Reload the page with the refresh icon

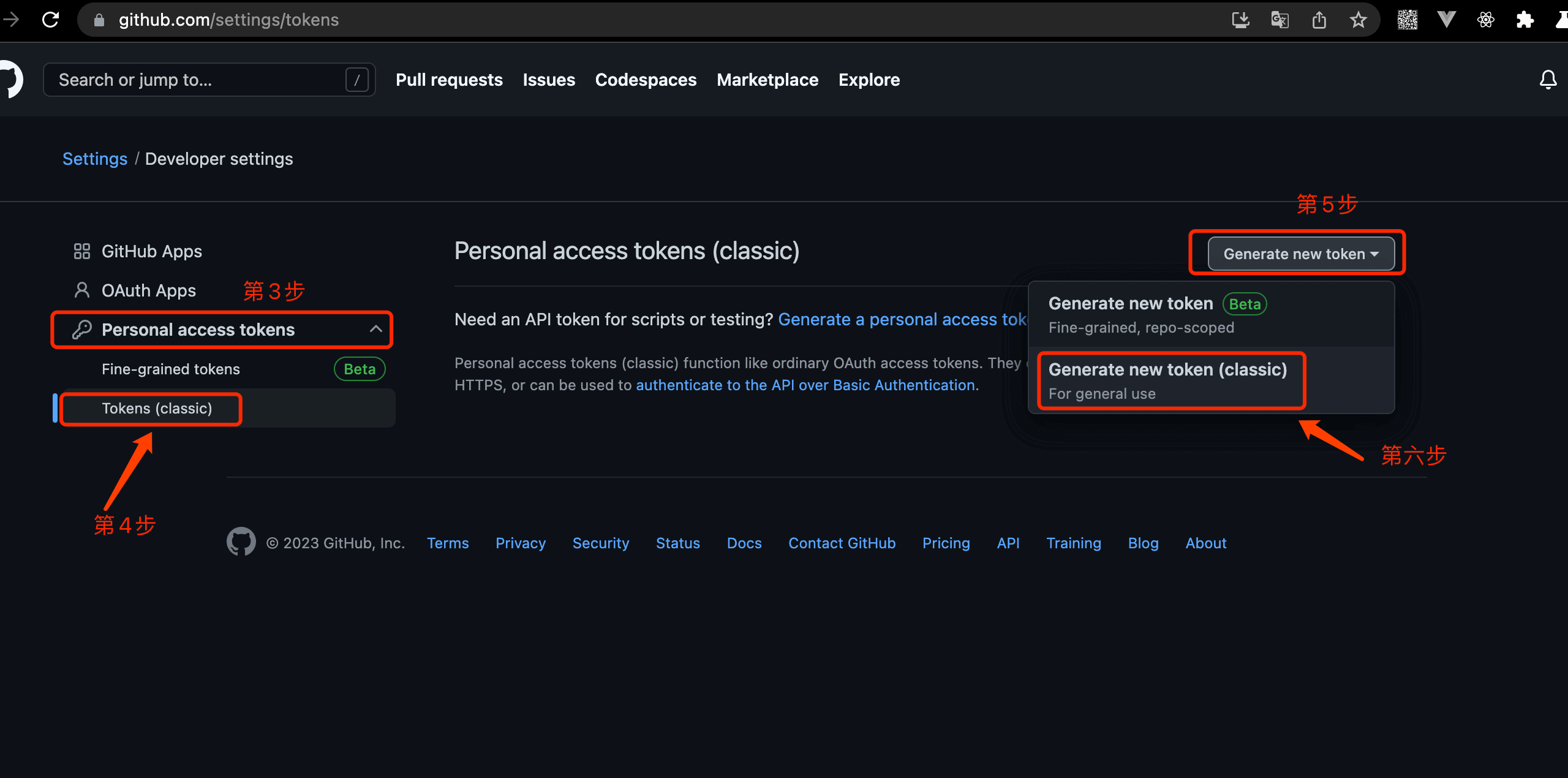pyautogui.click(x=51, y=20)
